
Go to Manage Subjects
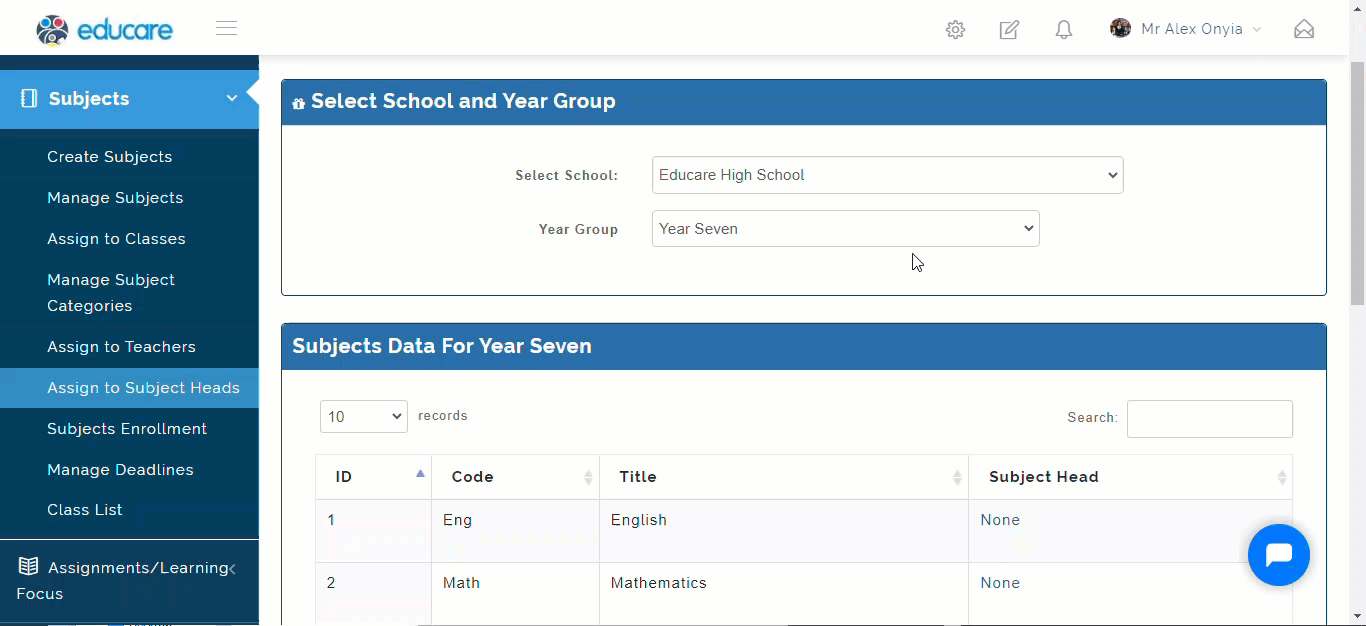[115, 198]
